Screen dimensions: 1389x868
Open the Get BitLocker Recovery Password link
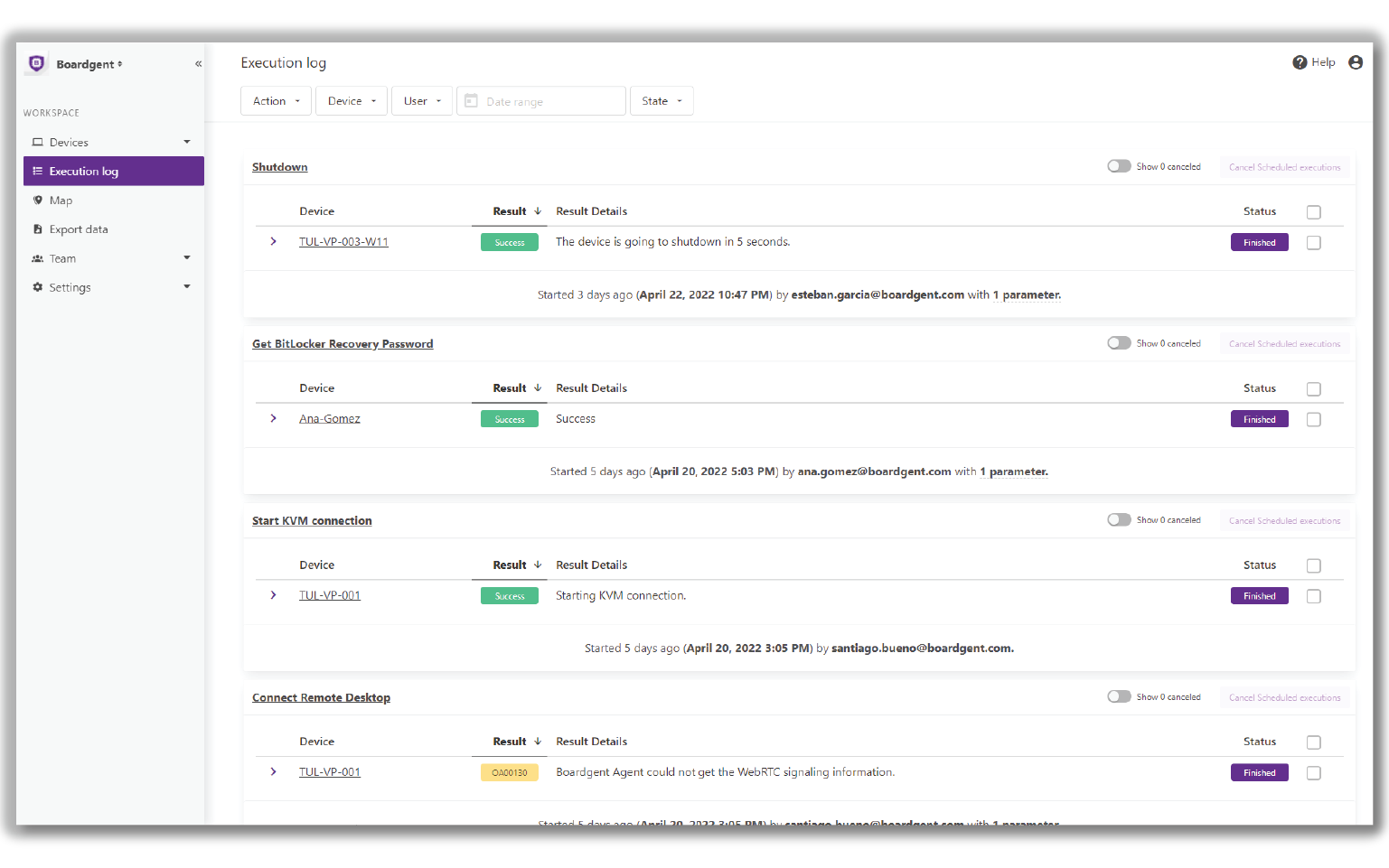343,344
